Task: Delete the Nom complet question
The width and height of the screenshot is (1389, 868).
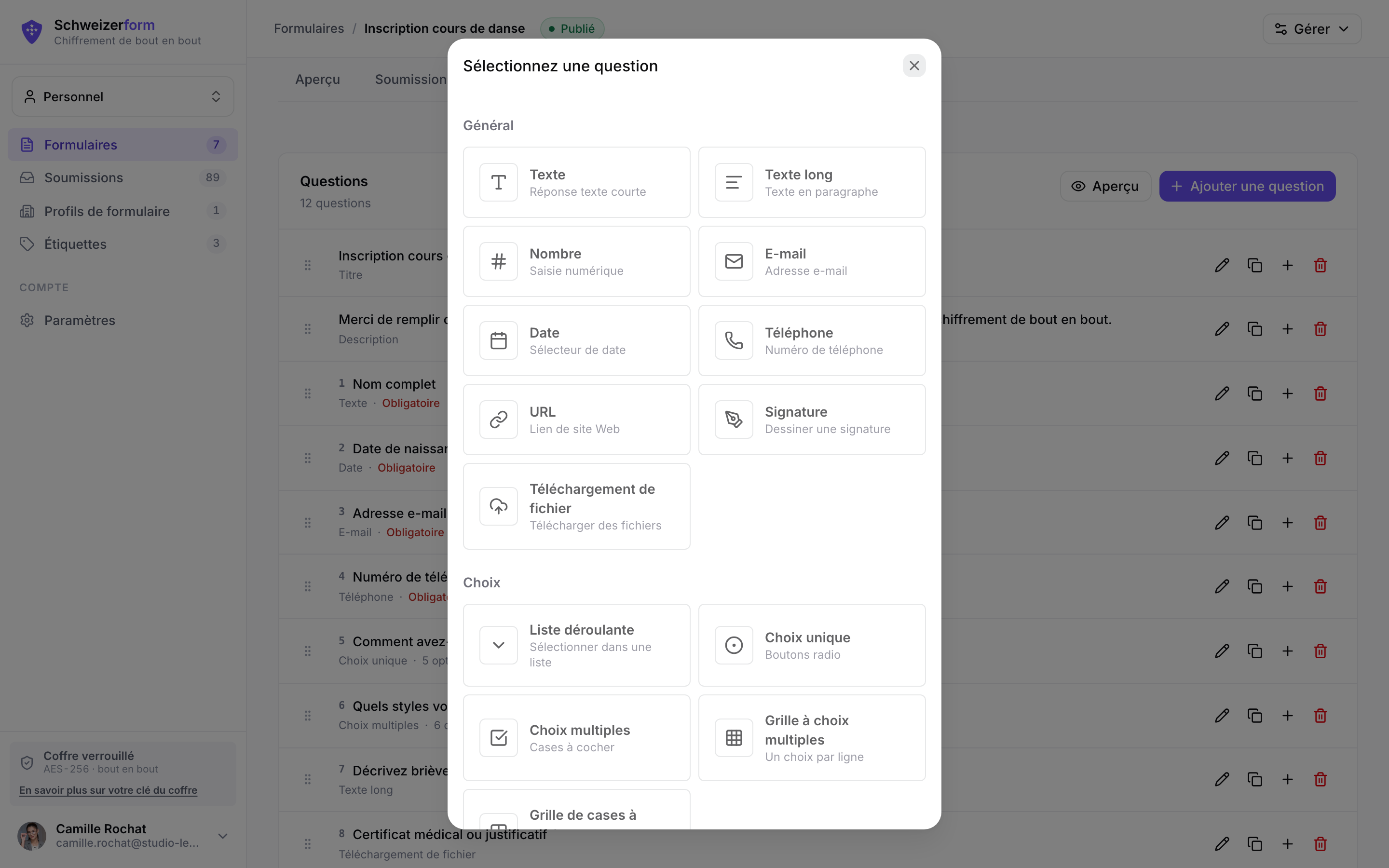Action: pos(1320,393)
